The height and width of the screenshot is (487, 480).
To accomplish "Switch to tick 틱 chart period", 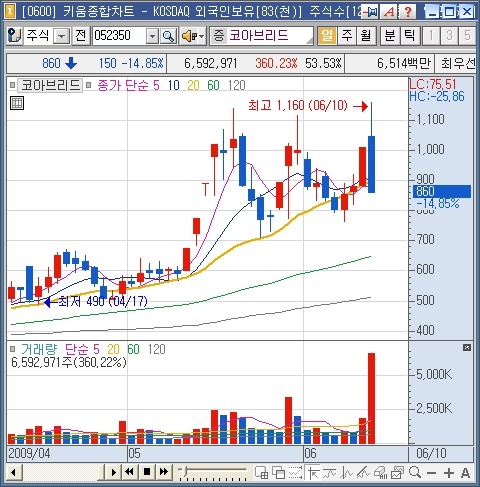I will [x=409, y=36].
